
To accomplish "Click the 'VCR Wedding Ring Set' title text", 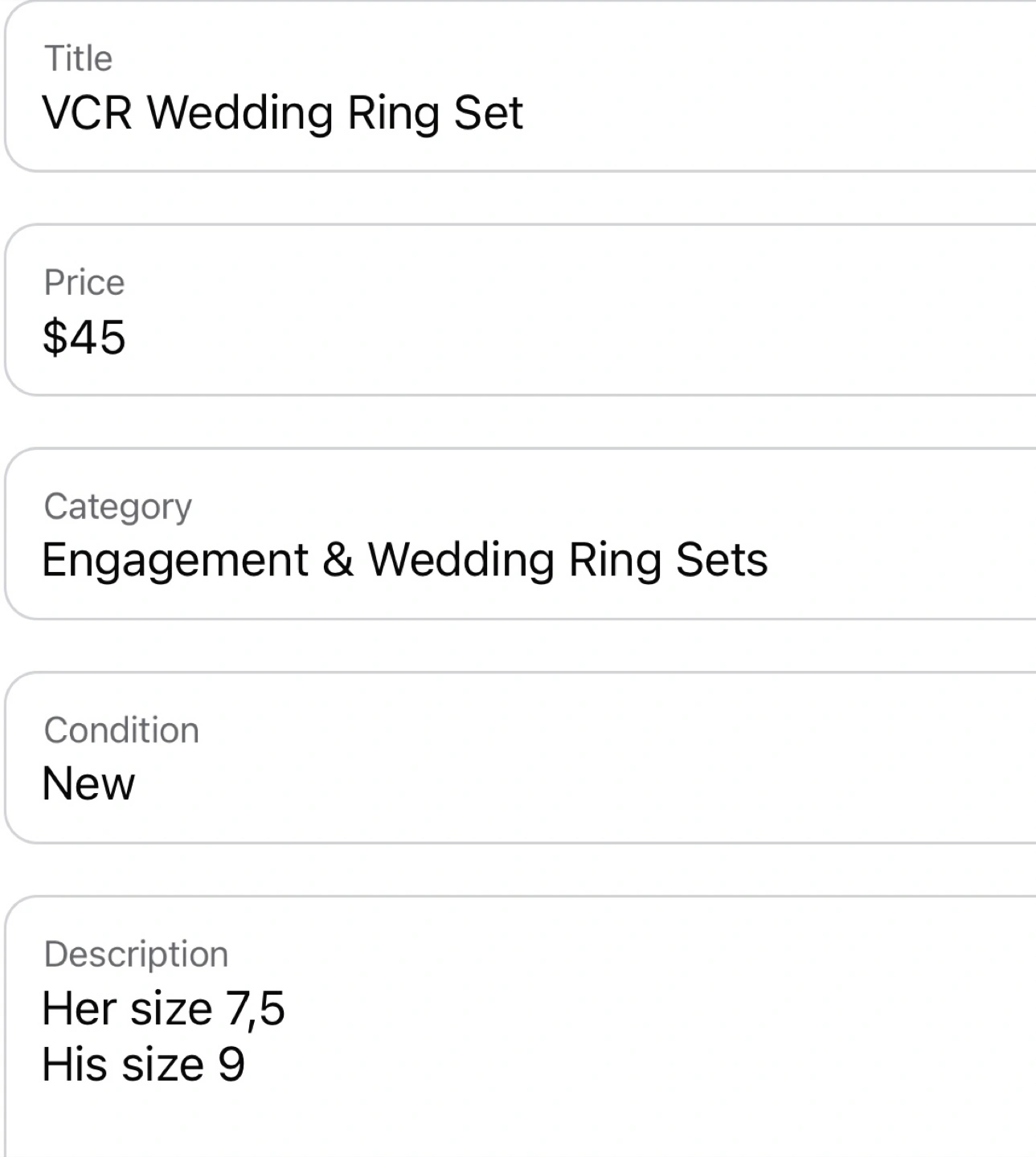I will [x=282, y=112].
